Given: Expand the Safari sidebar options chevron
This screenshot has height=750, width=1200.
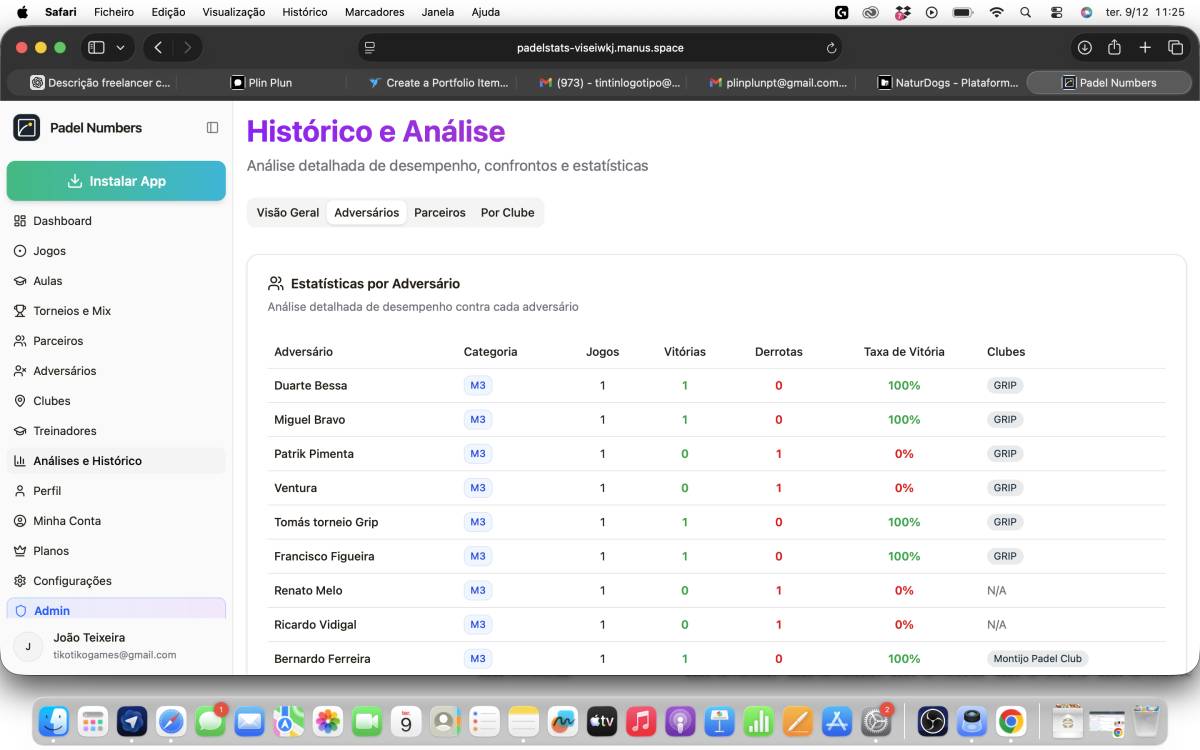Looking at the screenshot, I should tap(121, 48).
